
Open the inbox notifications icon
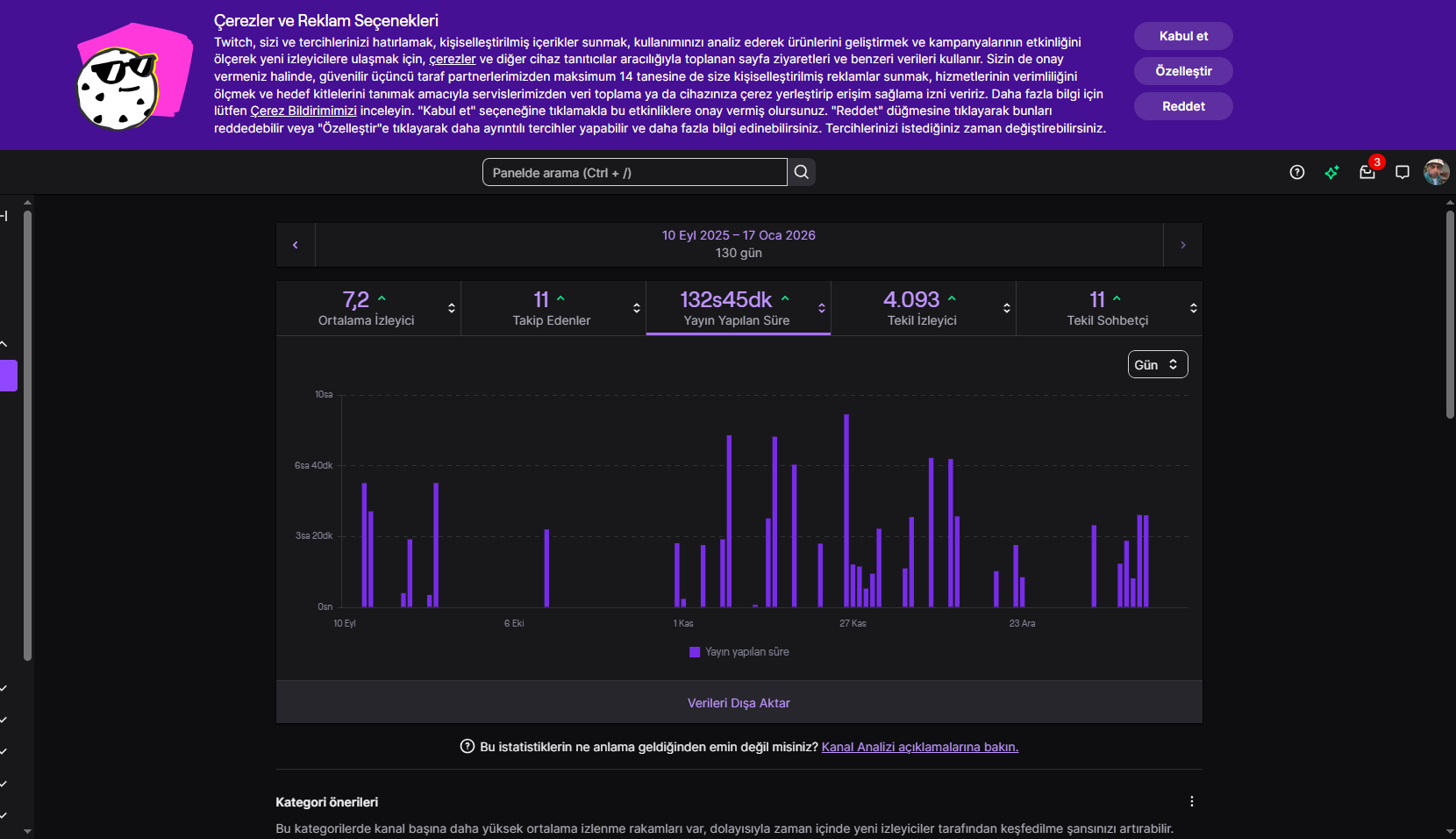point(1367,172)
